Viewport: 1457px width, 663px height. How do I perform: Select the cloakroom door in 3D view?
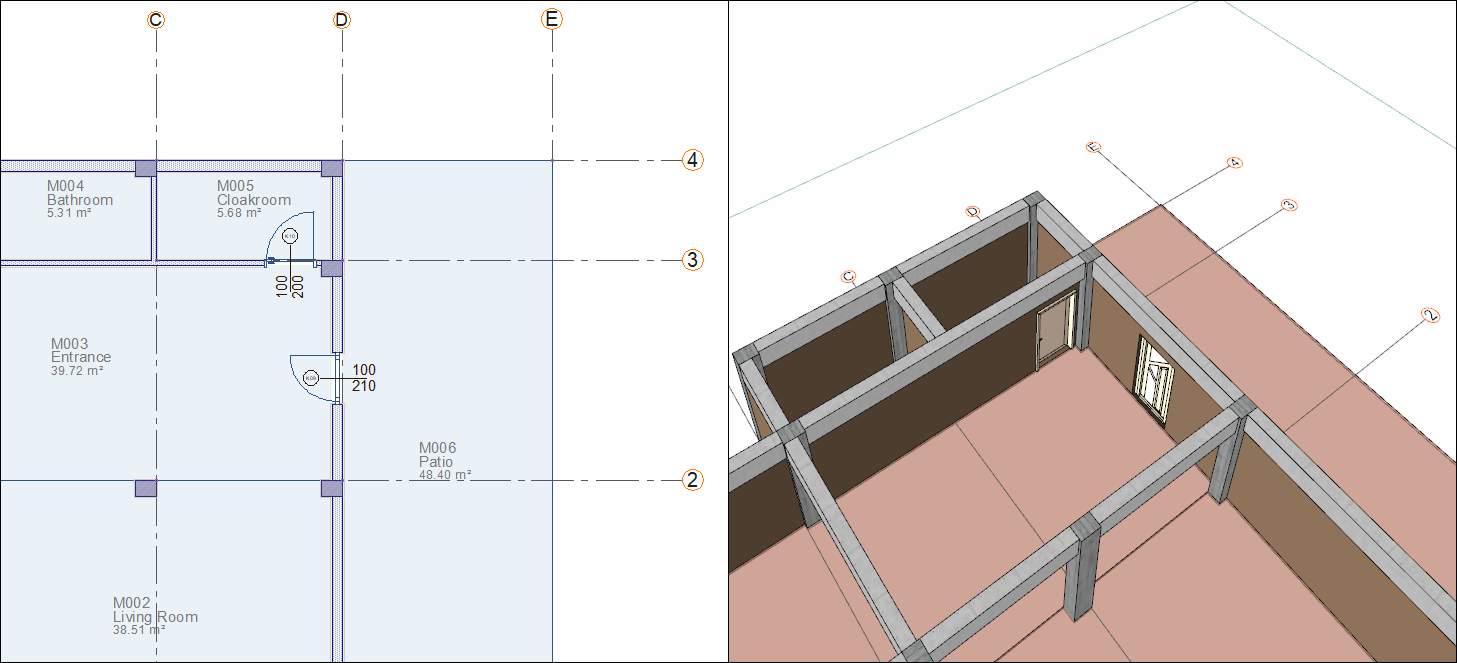point(1056,332)
